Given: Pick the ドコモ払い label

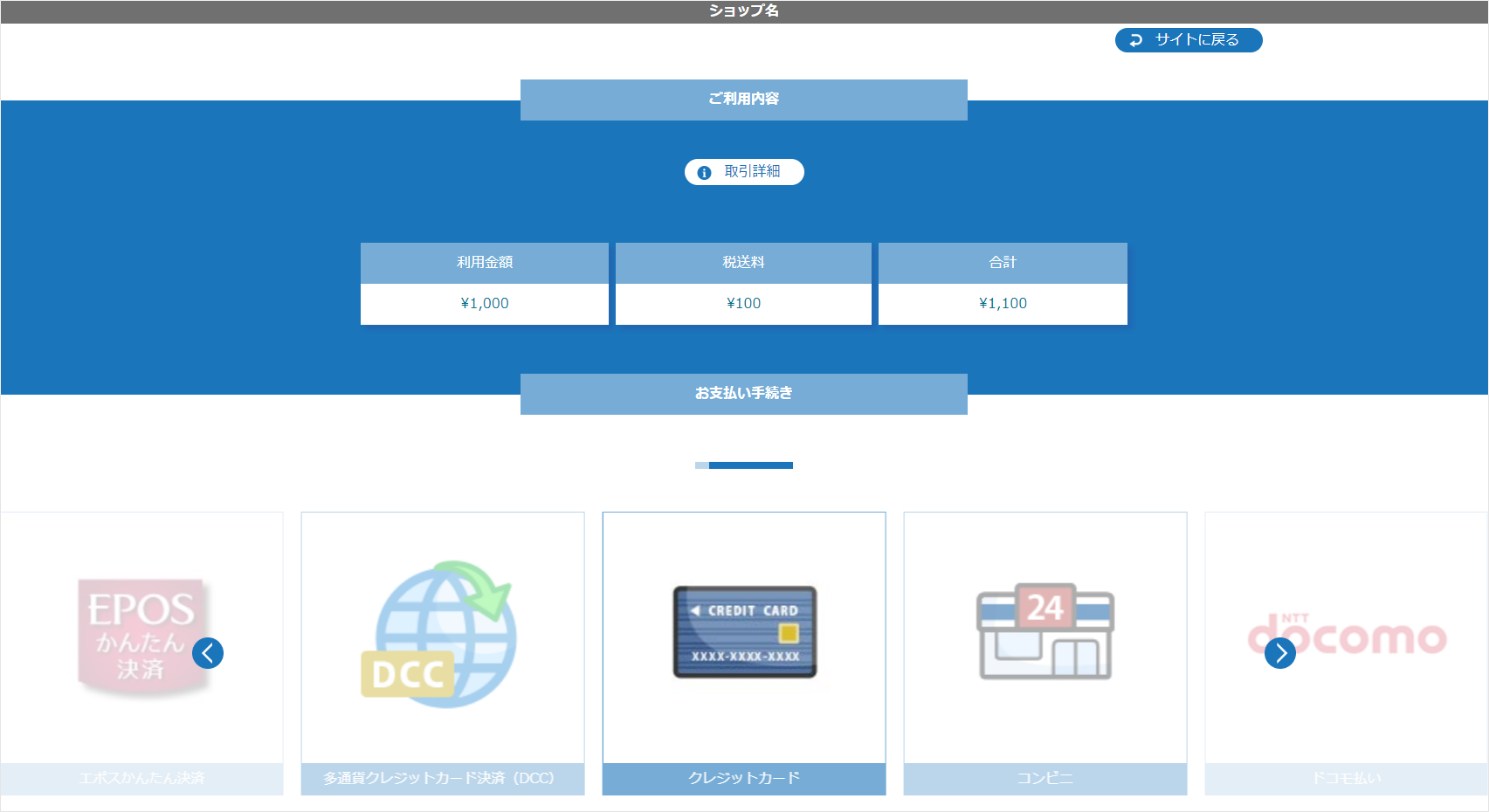Looking at the screenshot, I should (1347, 778).
